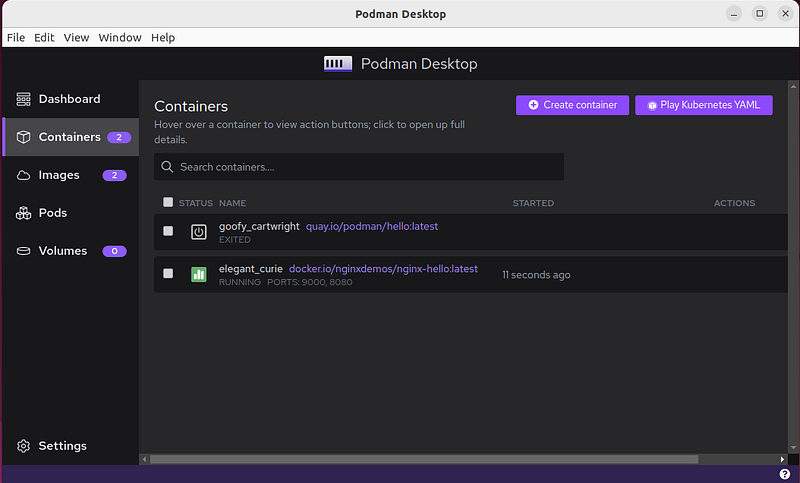
Task: Click the EXITED status text
Action: tap(235, 240)
